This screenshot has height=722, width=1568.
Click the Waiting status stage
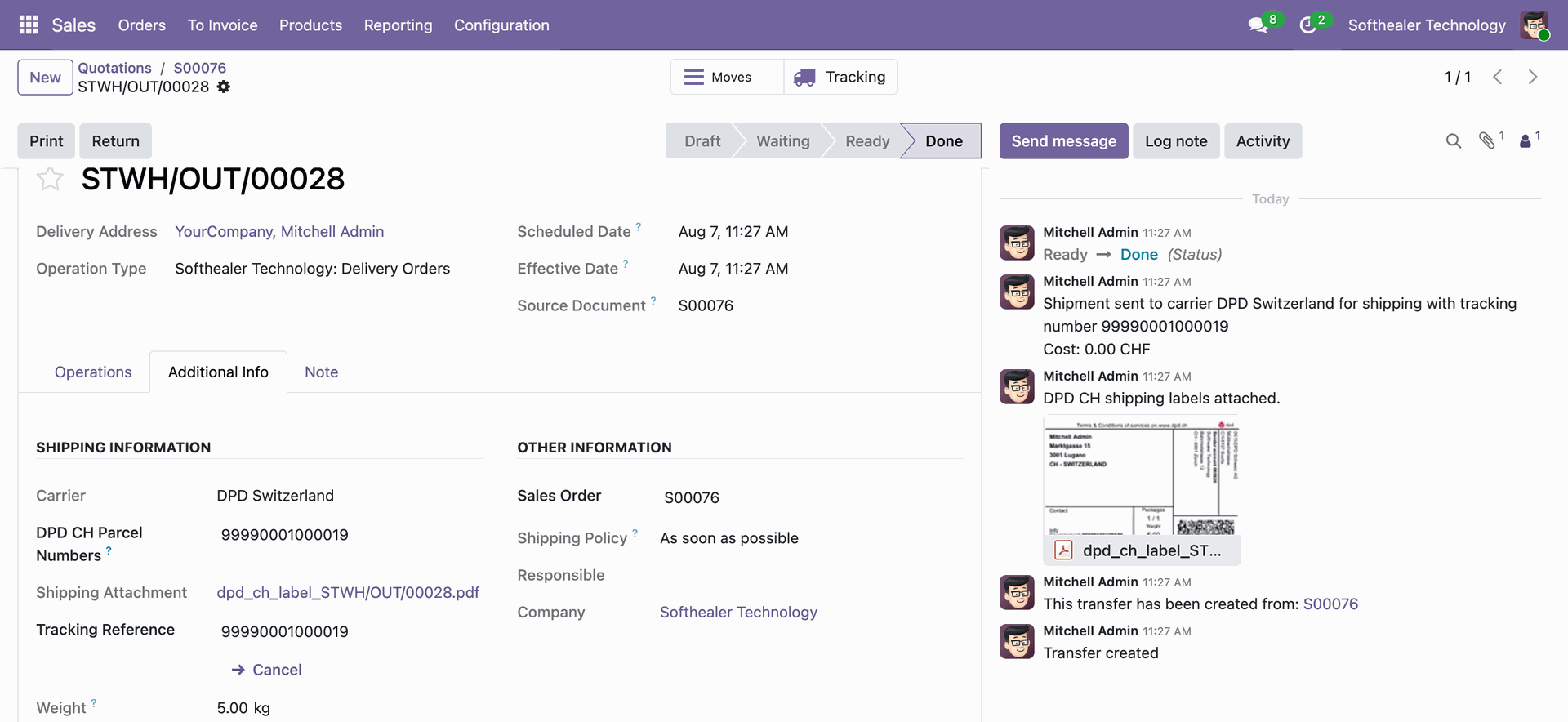point(782,141)
